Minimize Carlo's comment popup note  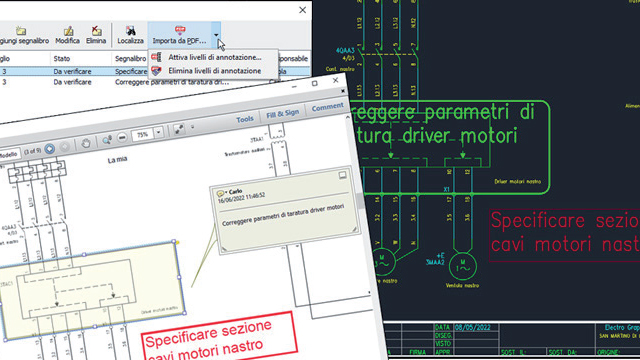342,175
